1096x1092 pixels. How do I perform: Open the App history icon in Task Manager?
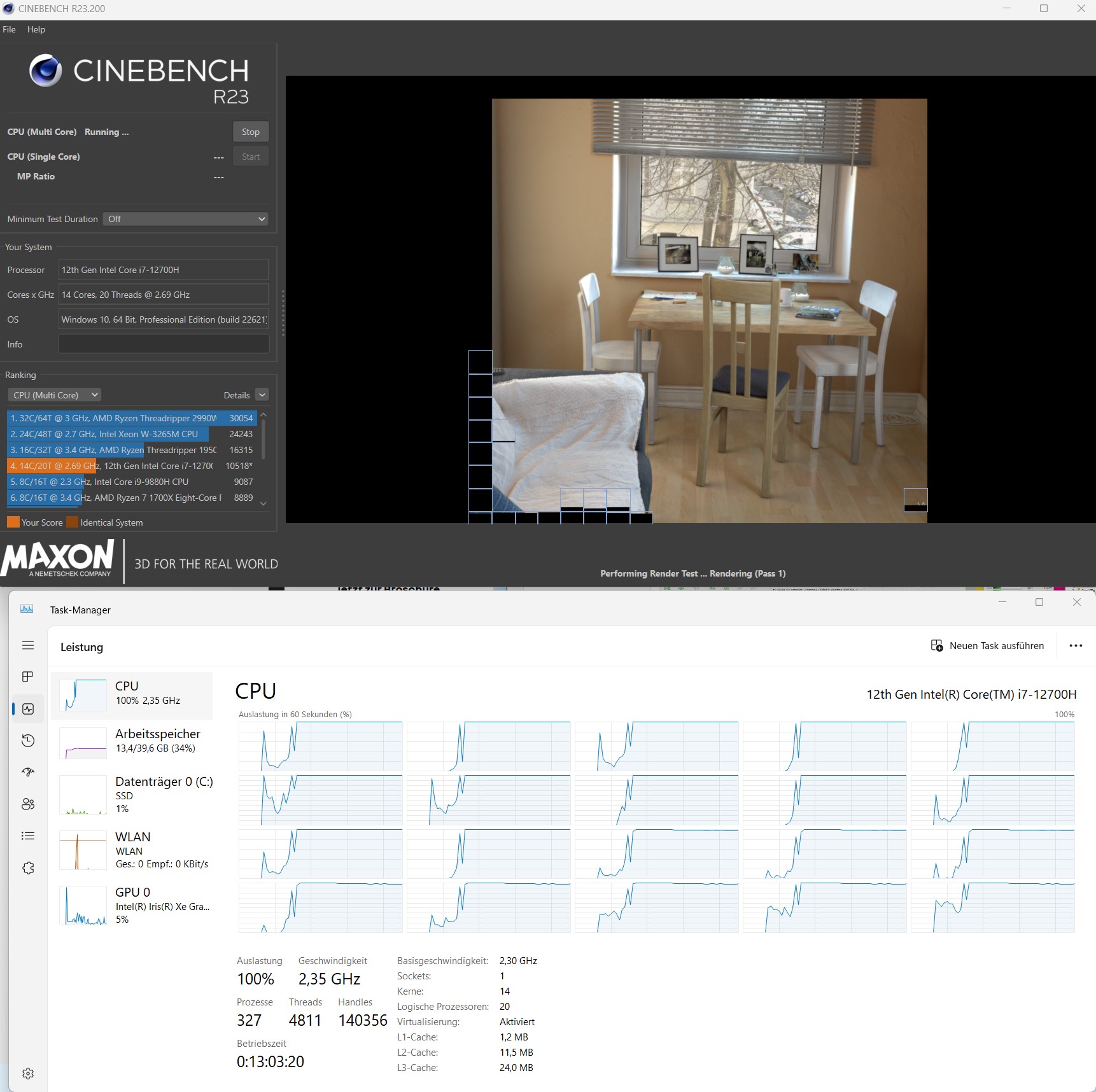(28, 741)
